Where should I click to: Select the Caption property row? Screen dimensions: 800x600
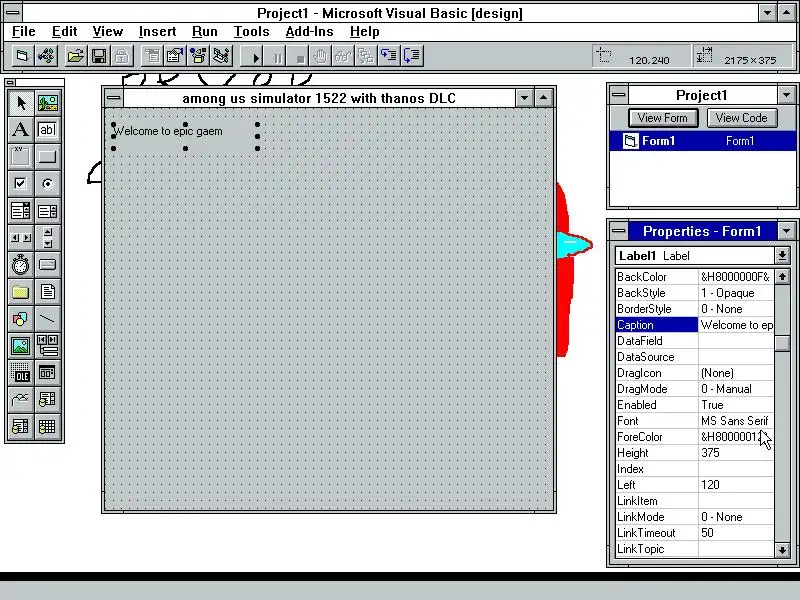coord(694,325)
